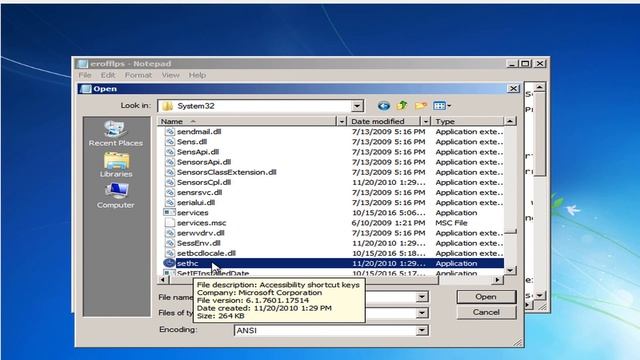Viewport: 640px width, 360px height.
Task: Open the View menu in Notepad
Action: click(x=171, y=75)
